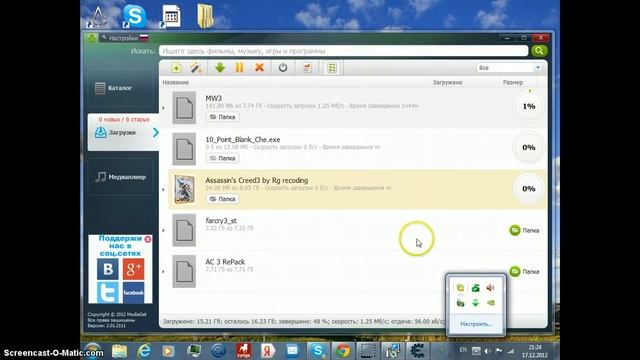Expand the MW3 download row arrow
This screenshot has height=360, width=640.
(164, 108)
